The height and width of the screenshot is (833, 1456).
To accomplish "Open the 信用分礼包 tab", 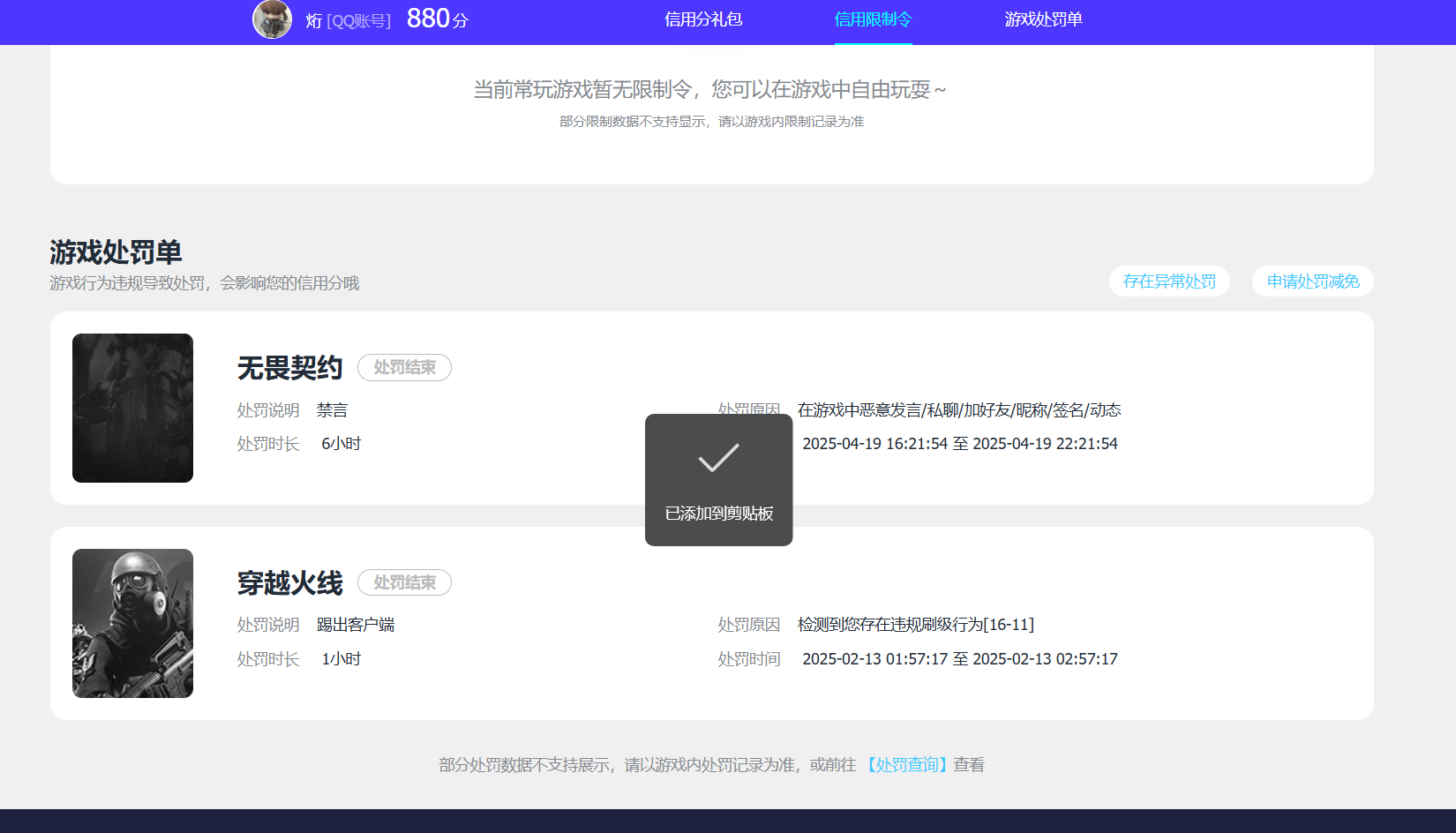I will click(703, 19).
